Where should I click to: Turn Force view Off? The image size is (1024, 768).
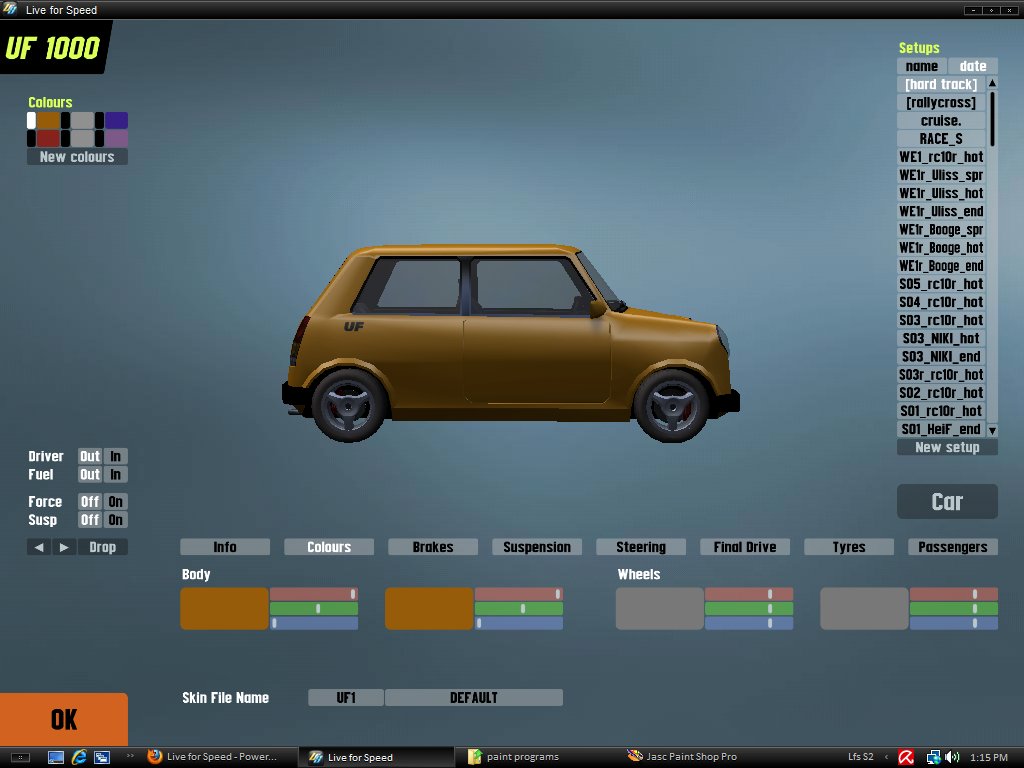pyautogui.click(x=90, y=502)
